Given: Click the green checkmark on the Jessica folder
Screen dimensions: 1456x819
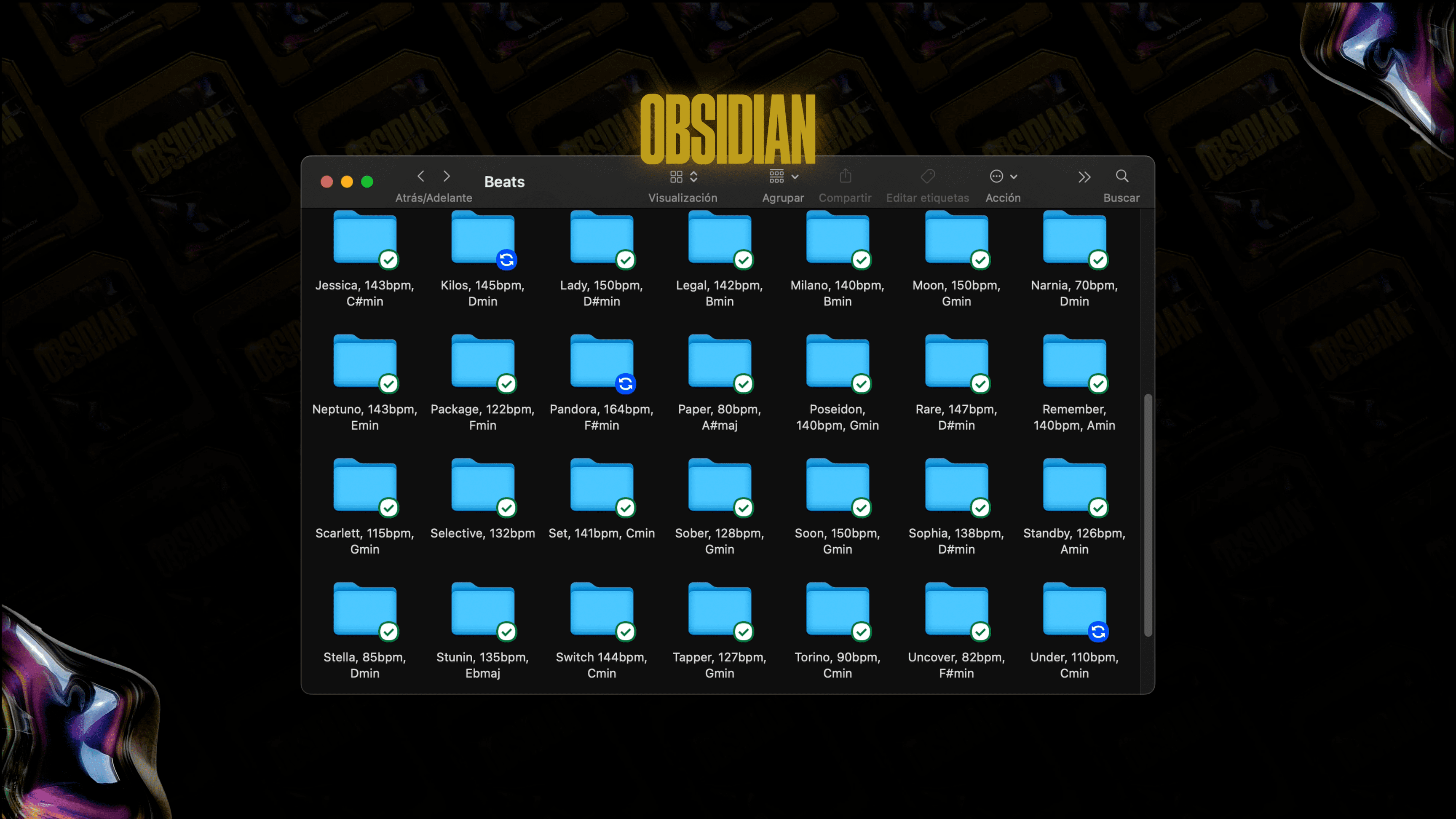Looking at the screenshot, I should [388, 260].
